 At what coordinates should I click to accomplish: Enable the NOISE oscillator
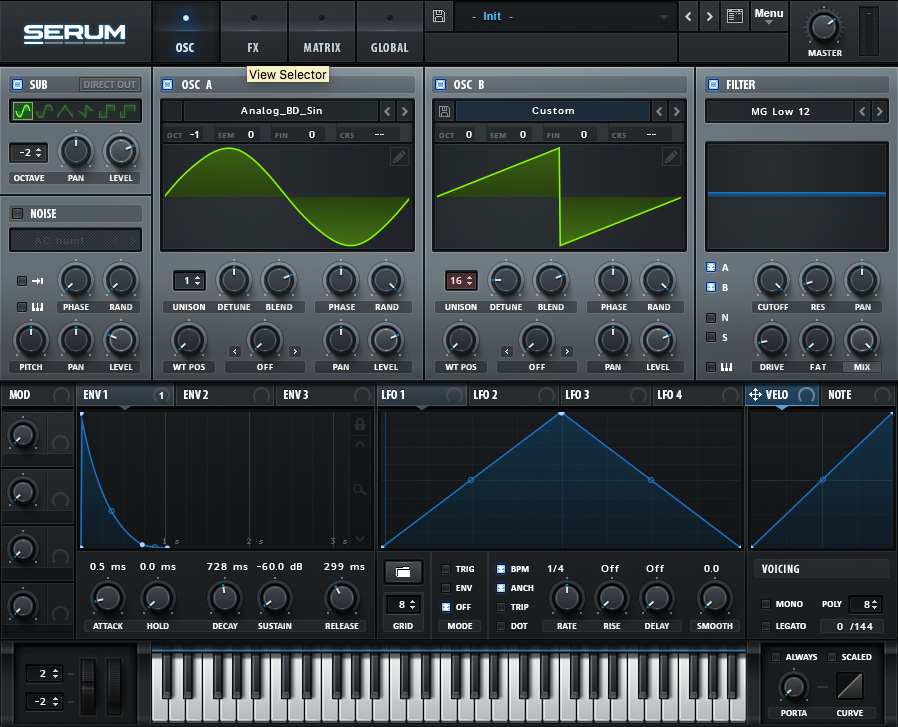click(x=18, y=213)
